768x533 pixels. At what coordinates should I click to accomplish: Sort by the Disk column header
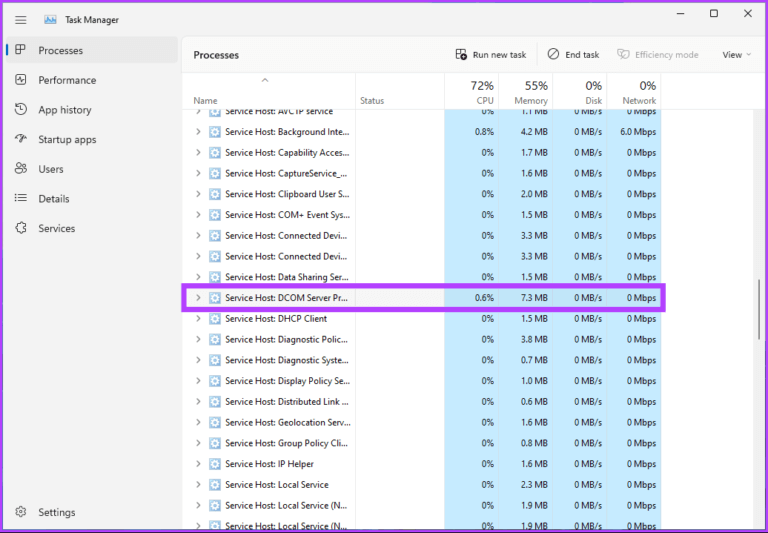pyautogui.click(x=580, y=91)
